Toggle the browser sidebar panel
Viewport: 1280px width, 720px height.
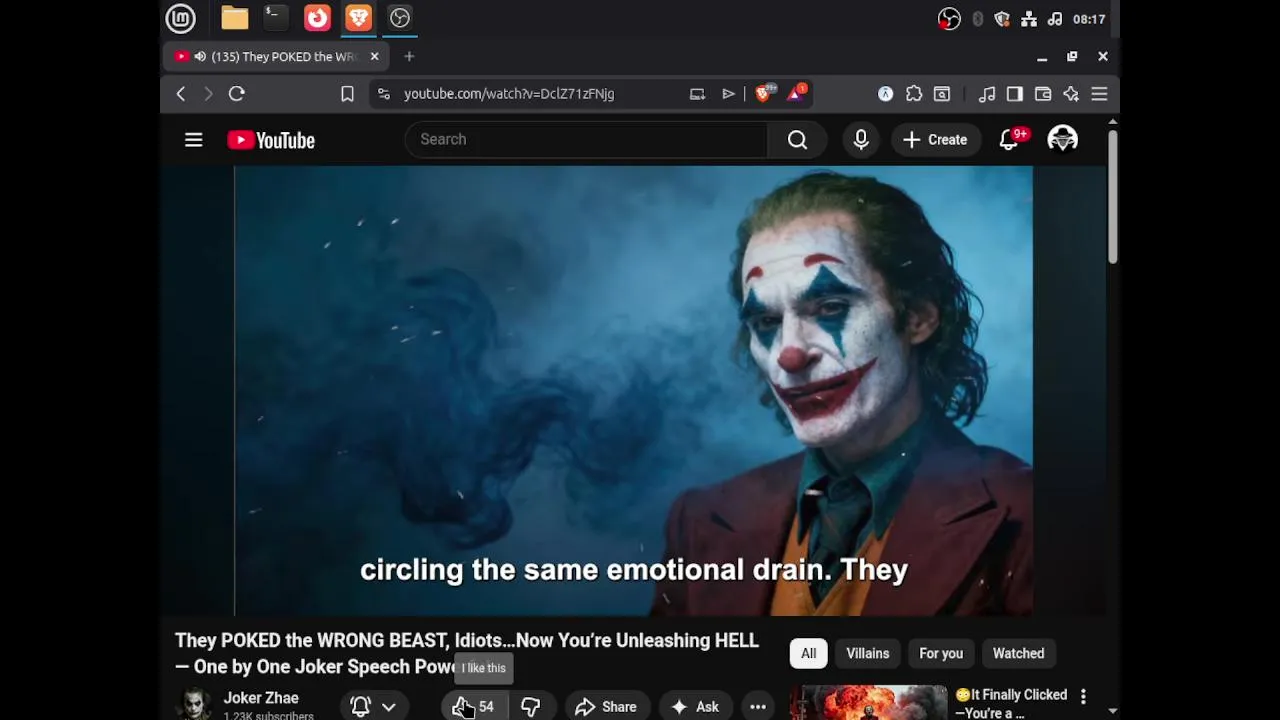click(1015, 94)
